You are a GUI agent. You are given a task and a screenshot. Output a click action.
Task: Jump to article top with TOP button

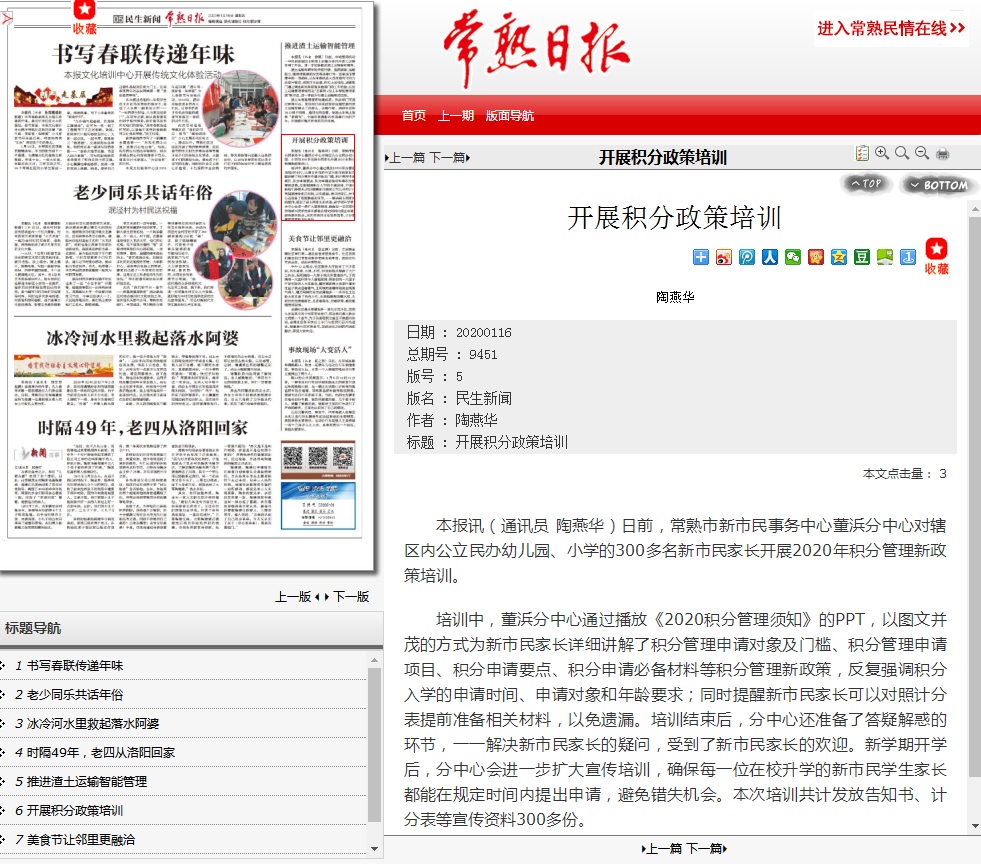866,184
